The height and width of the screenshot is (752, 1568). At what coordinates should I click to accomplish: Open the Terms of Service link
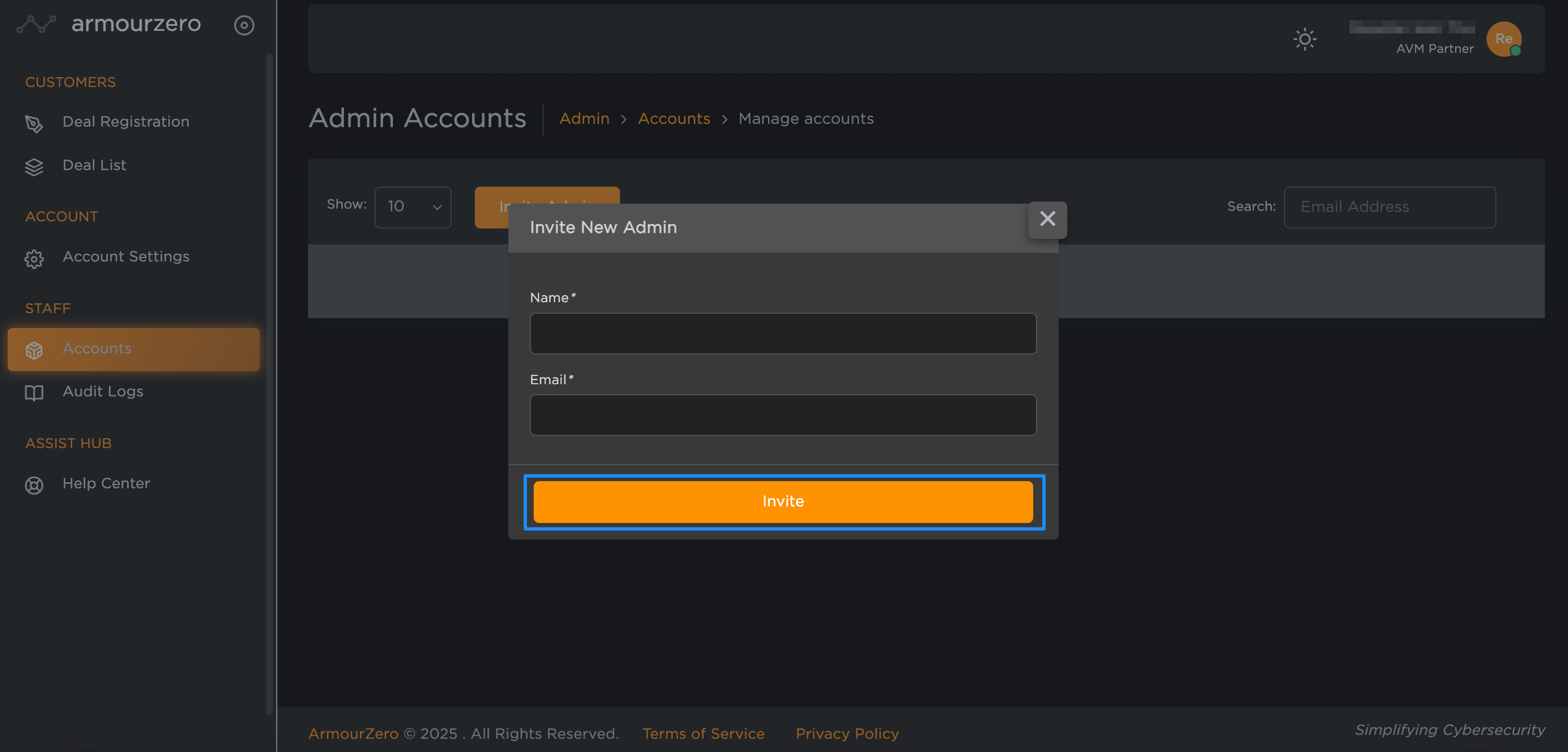(703, 734)
